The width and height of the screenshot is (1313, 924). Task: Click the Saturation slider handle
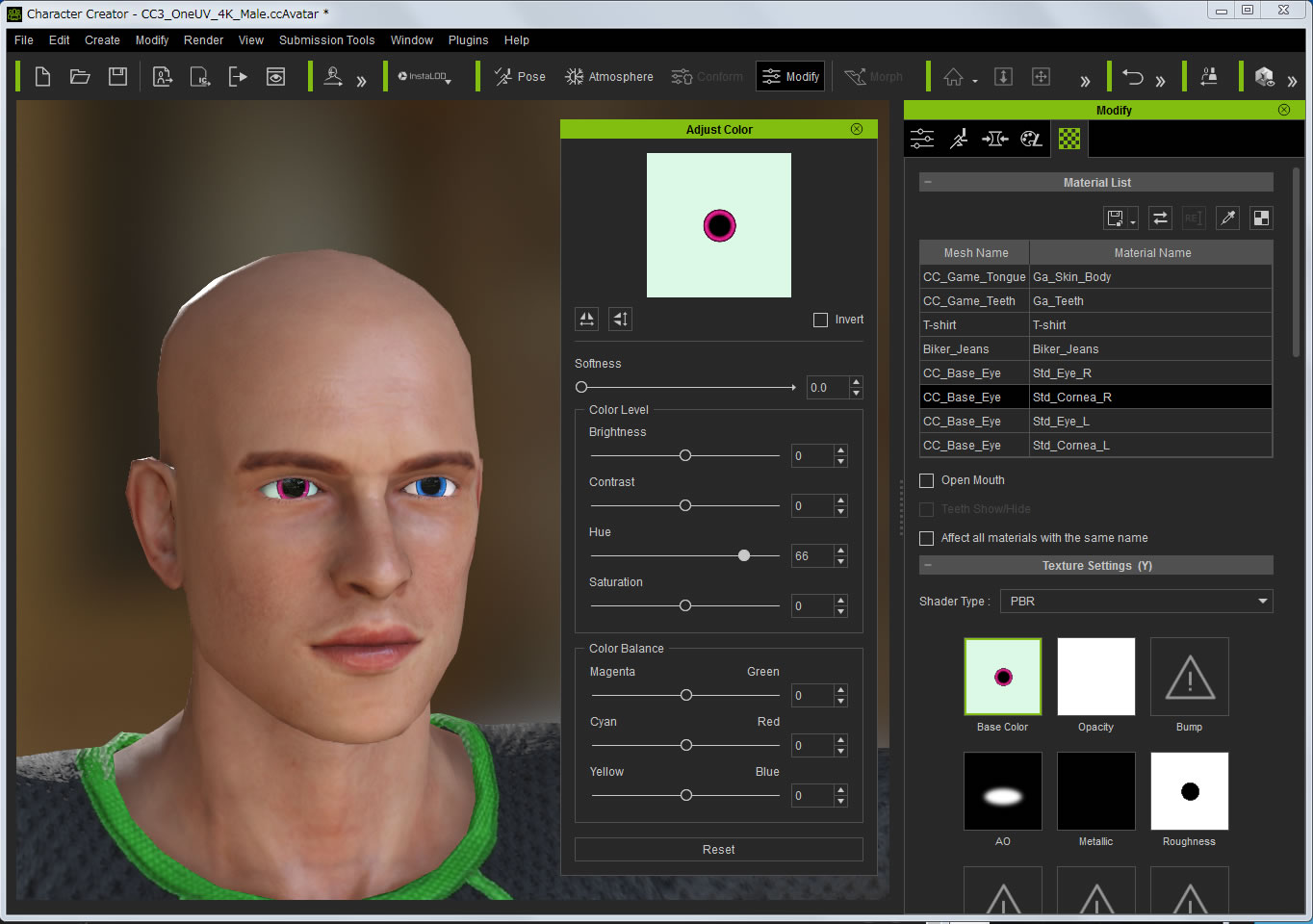pos(685,605)
